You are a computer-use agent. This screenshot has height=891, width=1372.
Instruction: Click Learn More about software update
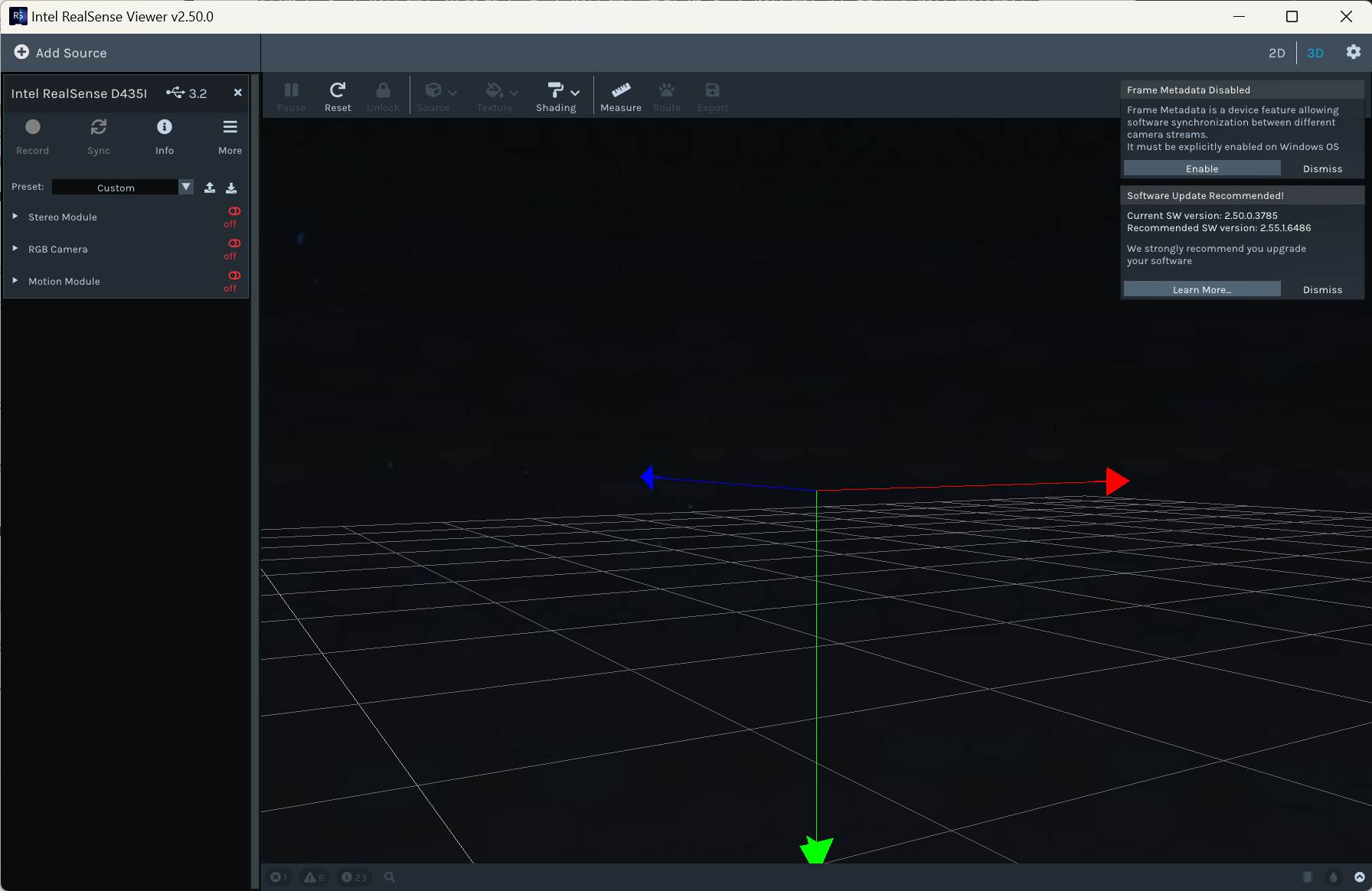pos(1202,289)
